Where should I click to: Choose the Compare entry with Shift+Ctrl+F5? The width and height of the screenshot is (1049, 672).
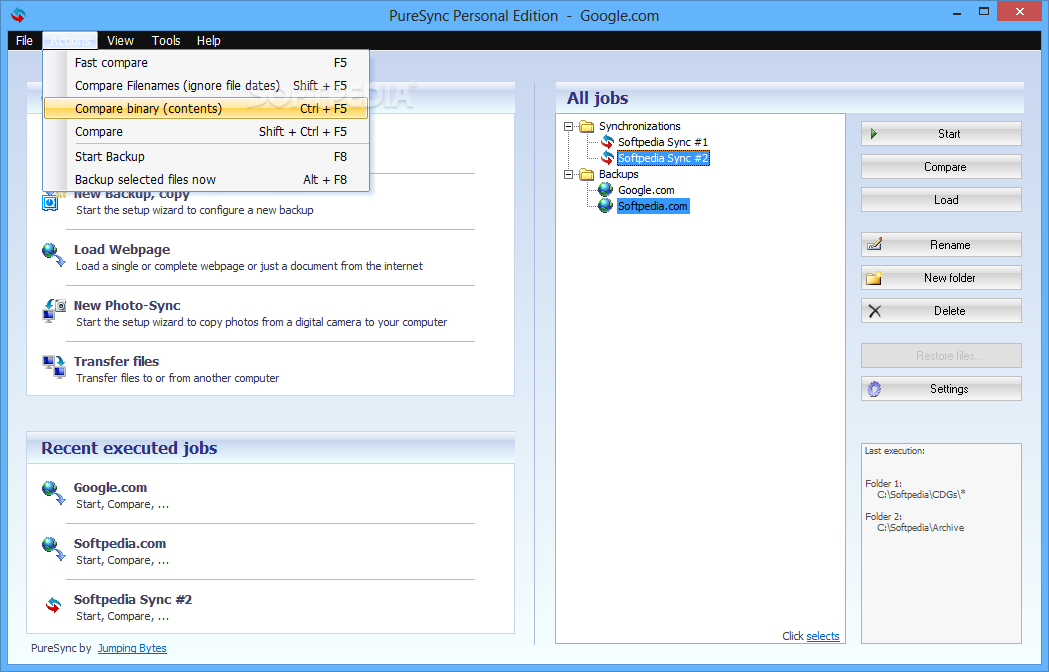click(206, 132)
